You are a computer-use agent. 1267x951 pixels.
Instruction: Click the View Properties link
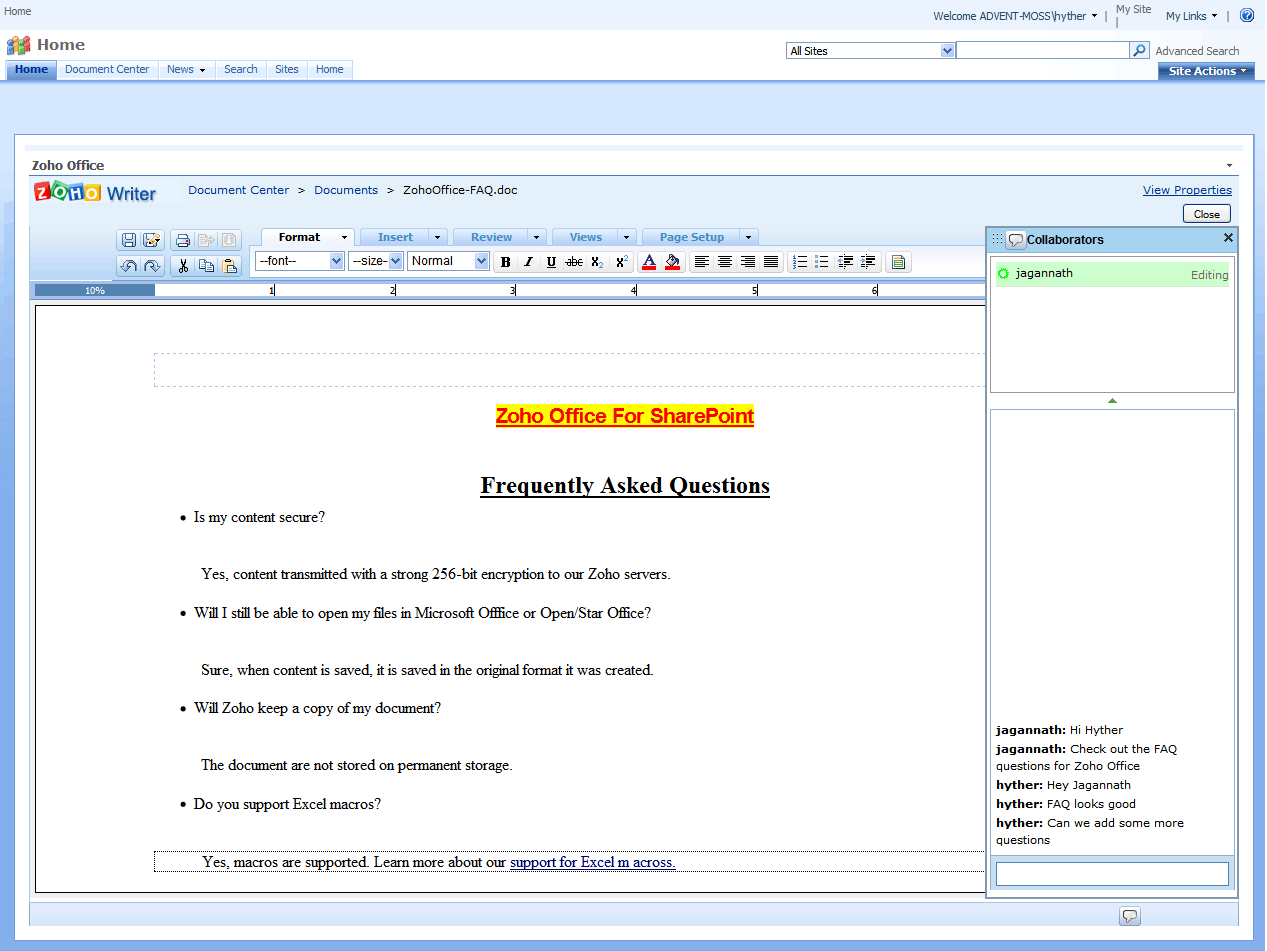click(1187, 190)
